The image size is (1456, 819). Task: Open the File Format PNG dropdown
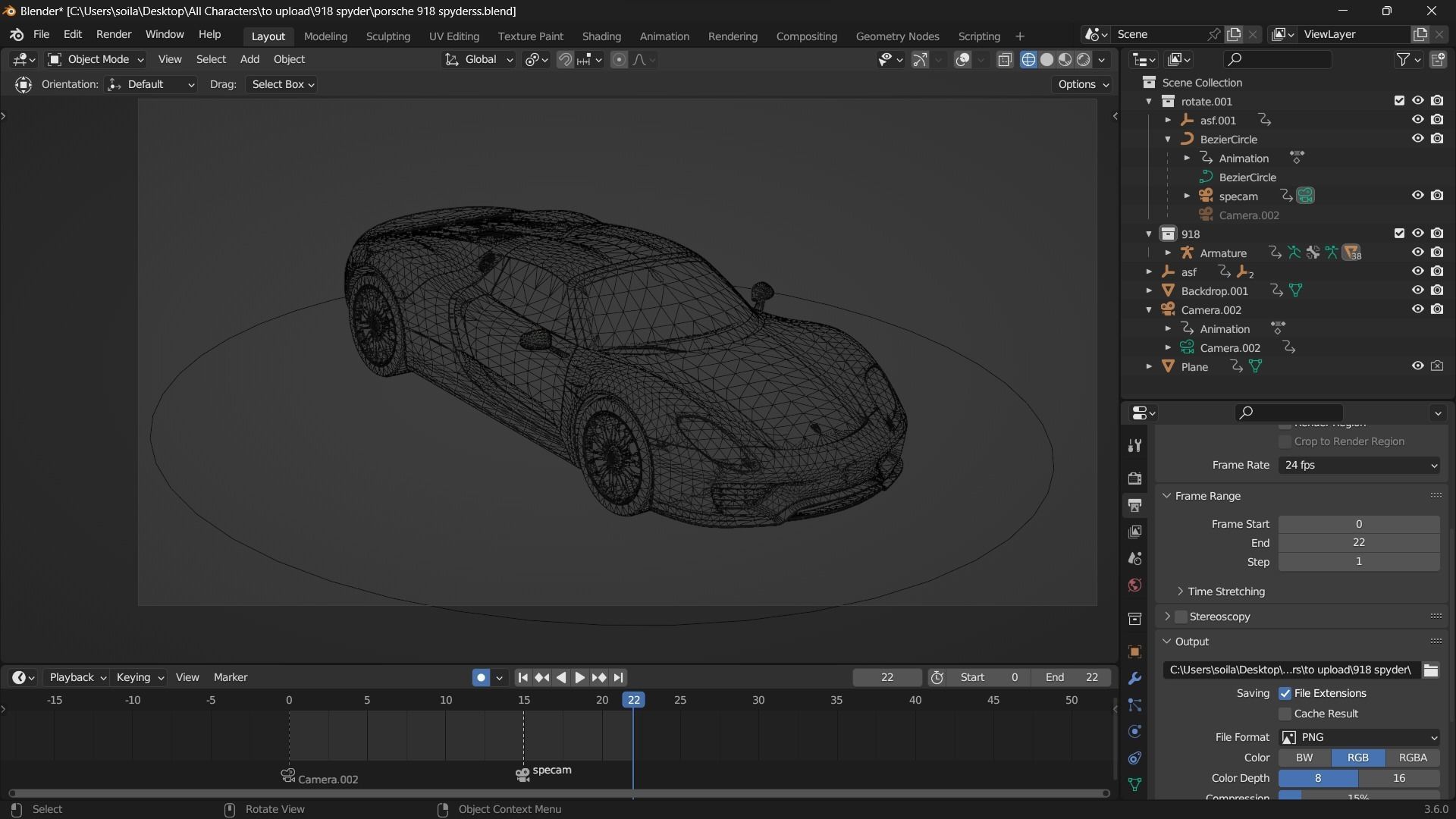(x=1359, y=738)
